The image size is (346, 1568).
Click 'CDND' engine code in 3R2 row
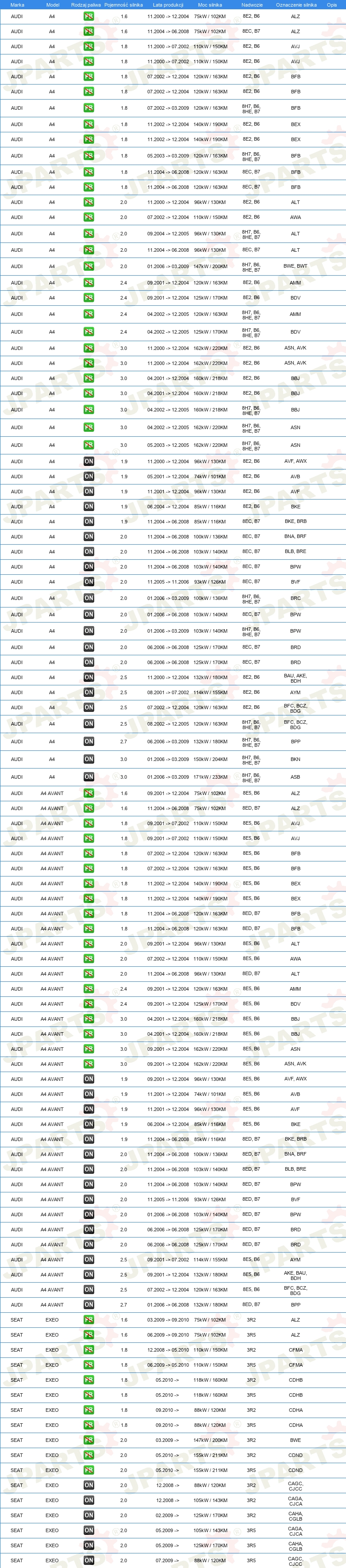(x=296, y=1455)
